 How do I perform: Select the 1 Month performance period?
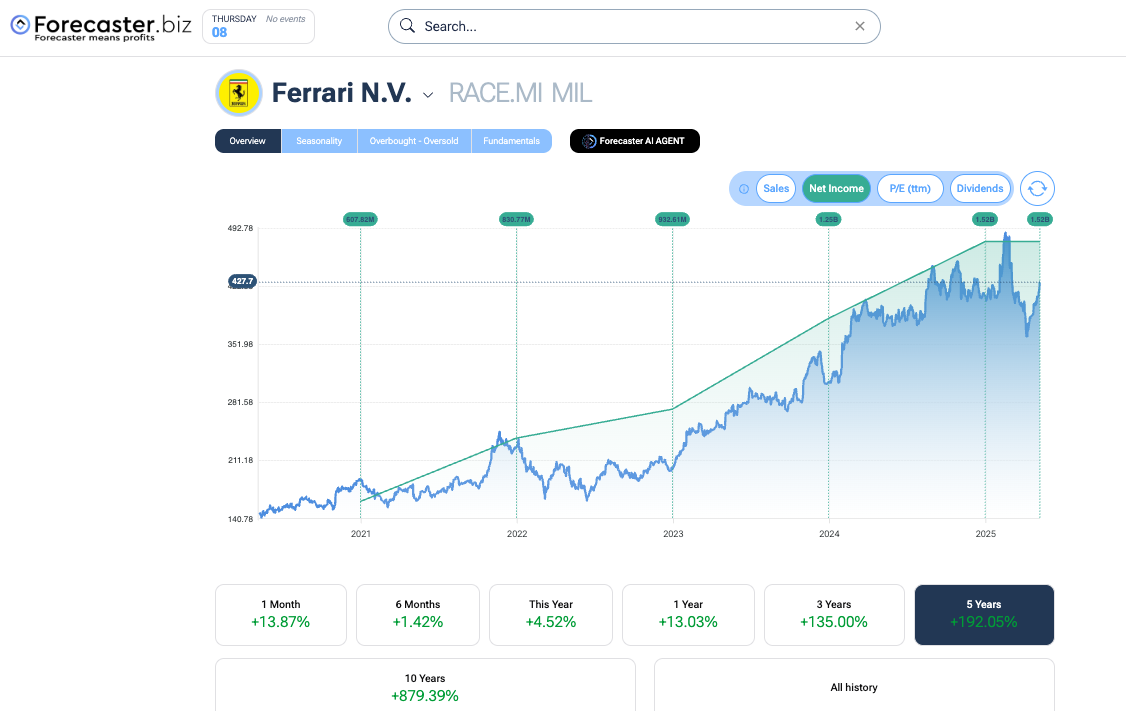(281, 614)
